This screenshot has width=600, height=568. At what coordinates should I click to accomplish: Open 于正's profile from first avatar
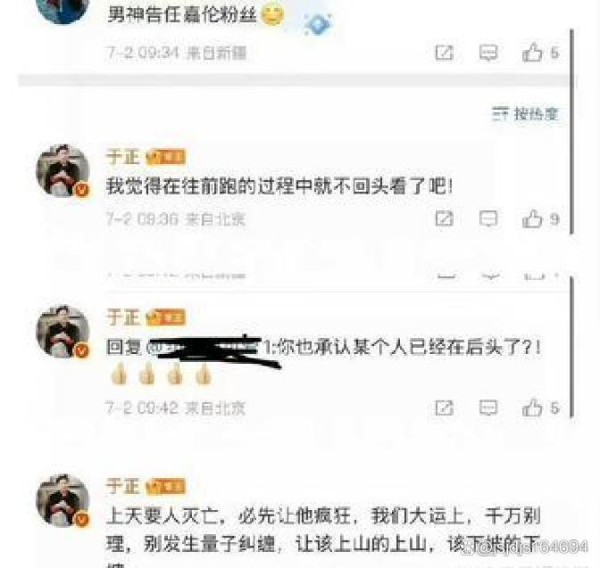[63, 171]
